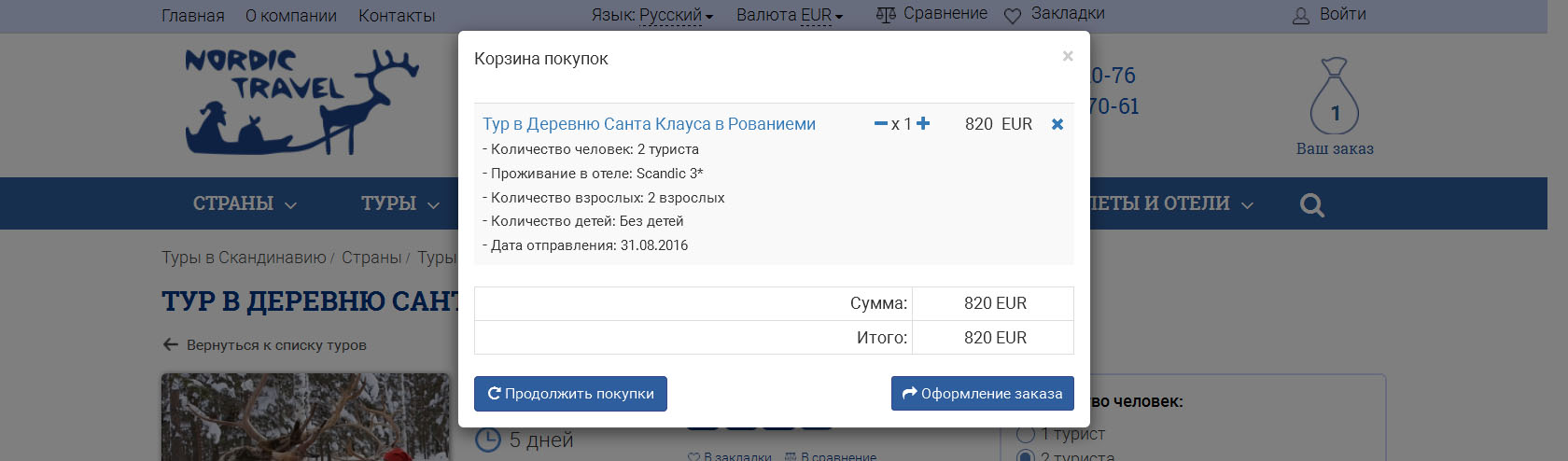Click the search magnifier icon
Image resolution: width=1568 pixels, height=461 pixels.
[1312, 204]
